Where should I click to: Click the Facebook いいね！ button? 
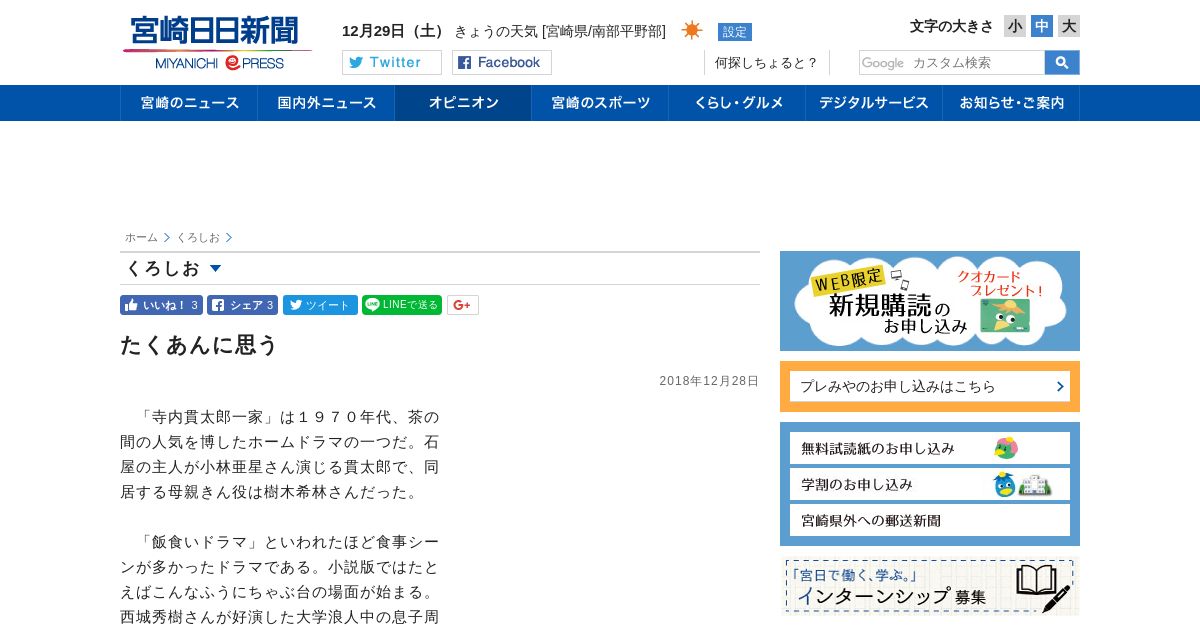click(x=161, y=305)
